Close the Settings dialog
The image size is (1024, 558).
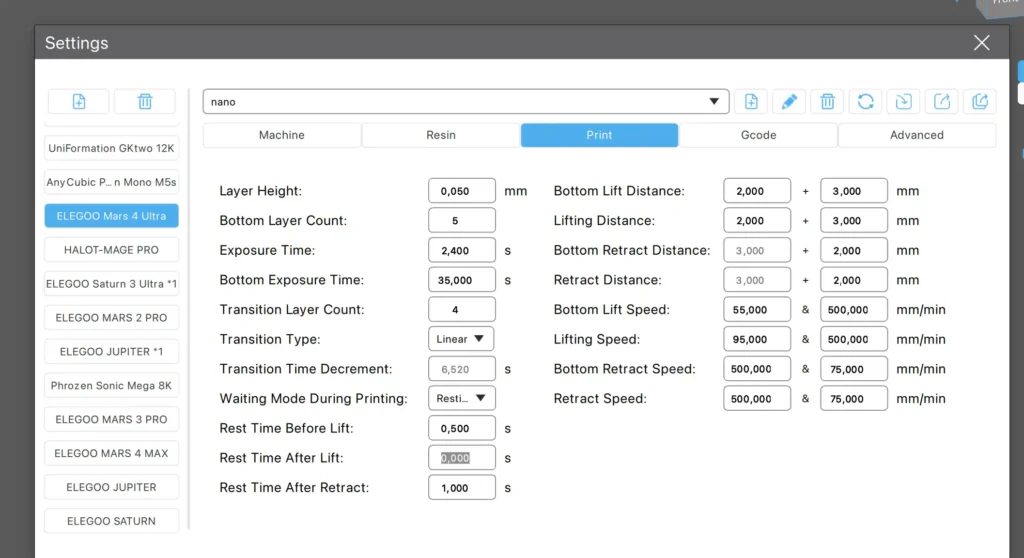pos(981,42)
